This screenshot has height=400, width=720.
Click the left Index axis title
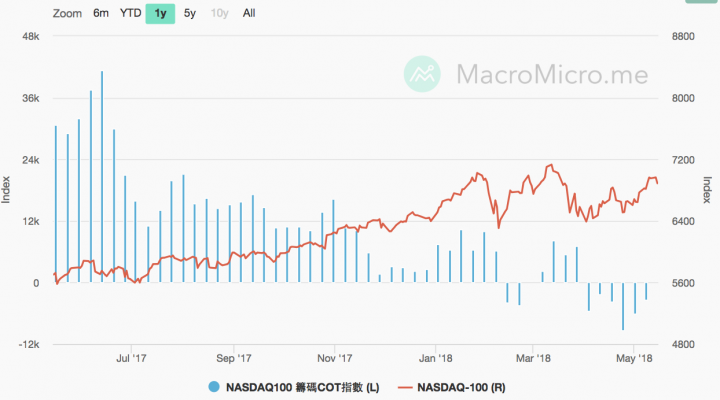pos(6,190)
